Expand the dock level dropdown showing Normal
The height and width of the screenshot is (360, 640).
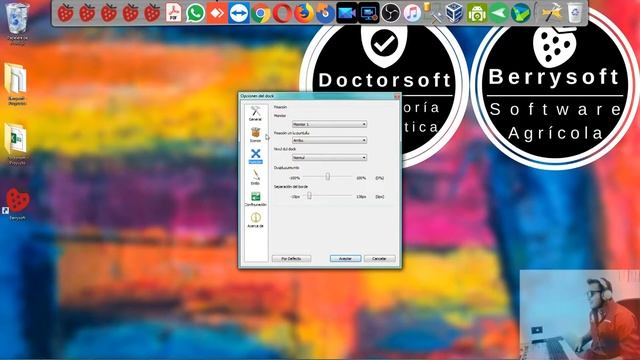click(x=329, y=158)
